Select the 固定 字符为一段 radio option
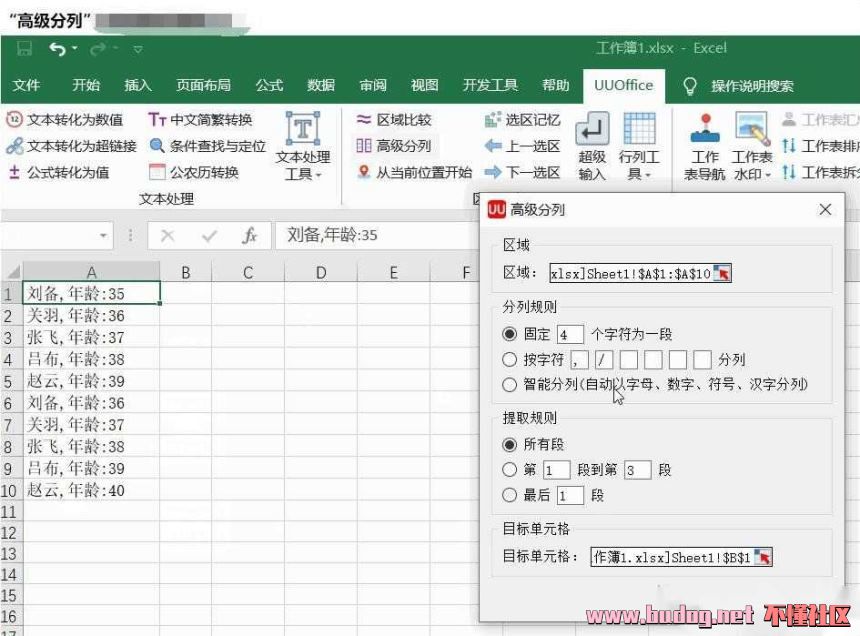860x636 pixels. coord(510,334)
